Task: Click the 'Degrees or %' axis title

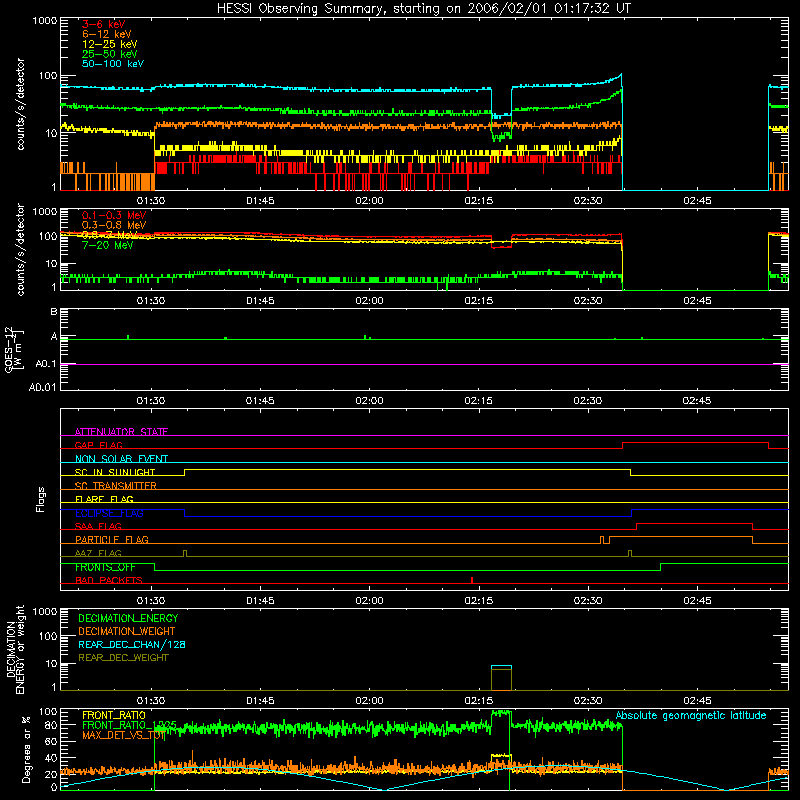Action: 26,749
